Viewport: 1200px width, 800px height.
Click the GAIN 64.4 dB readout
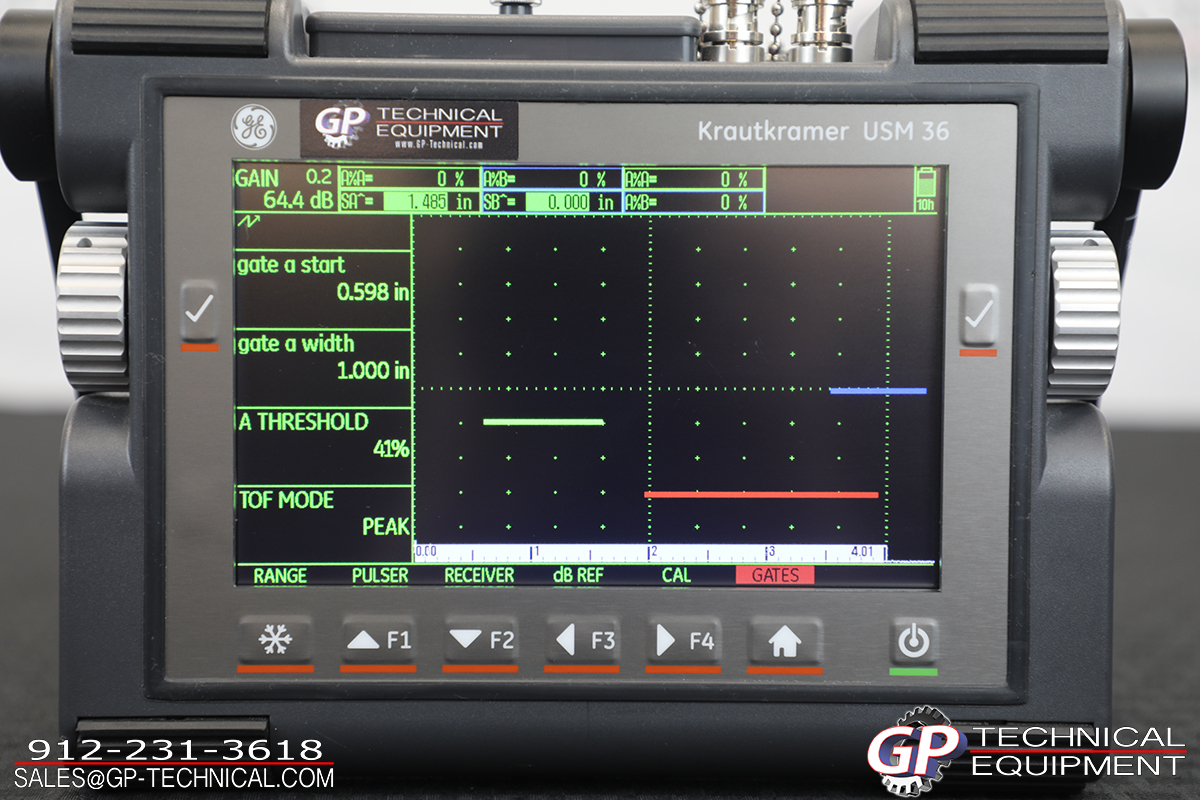coord(286,190)
